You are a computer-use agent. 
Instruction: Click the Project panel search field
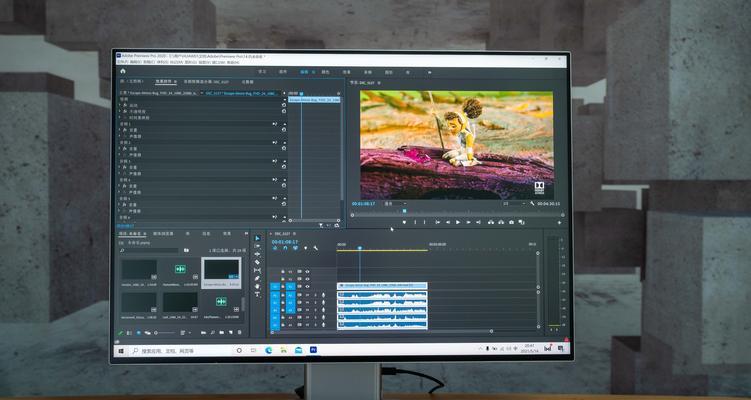149,250
